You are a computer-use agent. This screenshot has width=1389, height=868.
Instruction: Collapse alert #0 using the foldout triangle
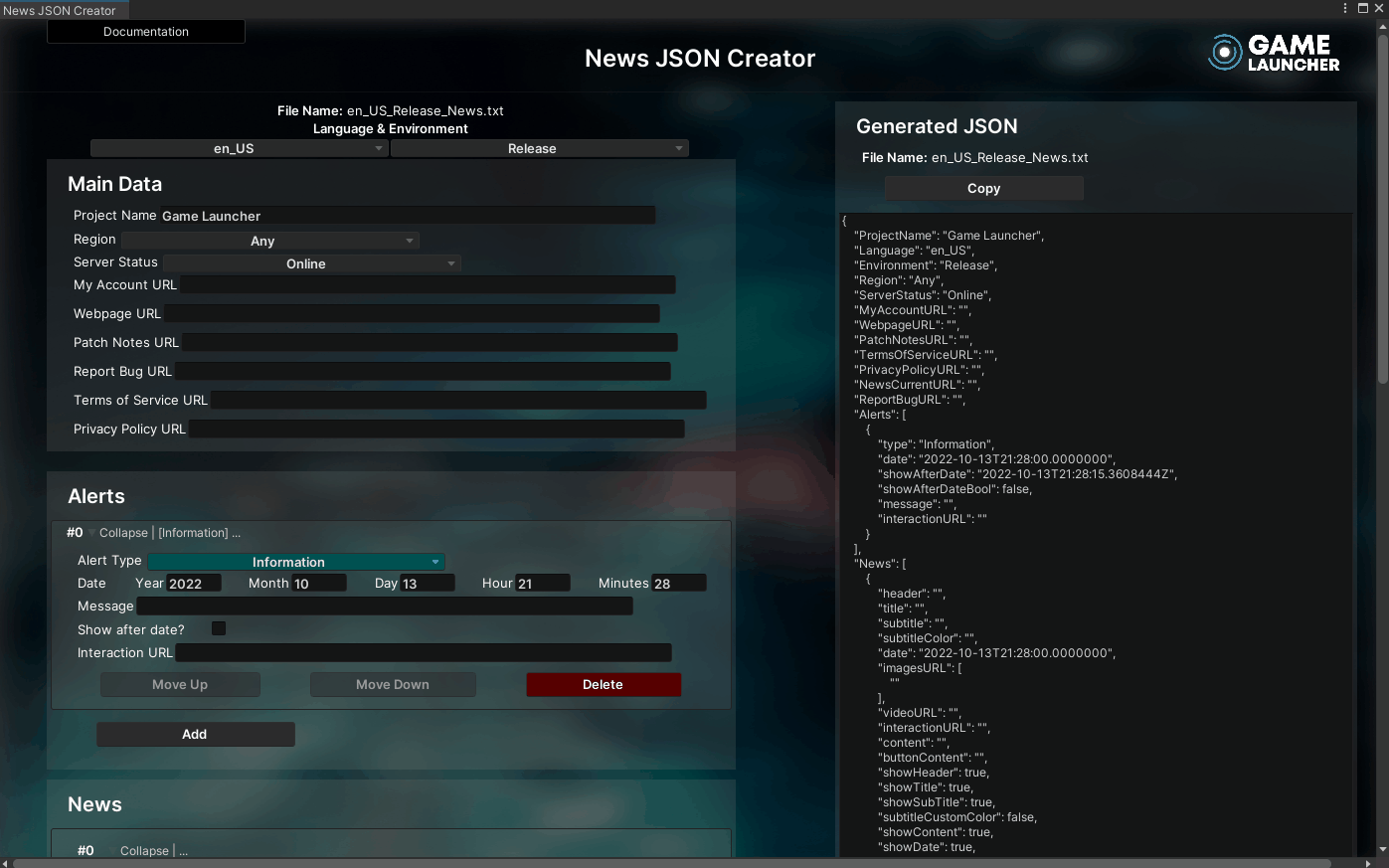(91, 533)
